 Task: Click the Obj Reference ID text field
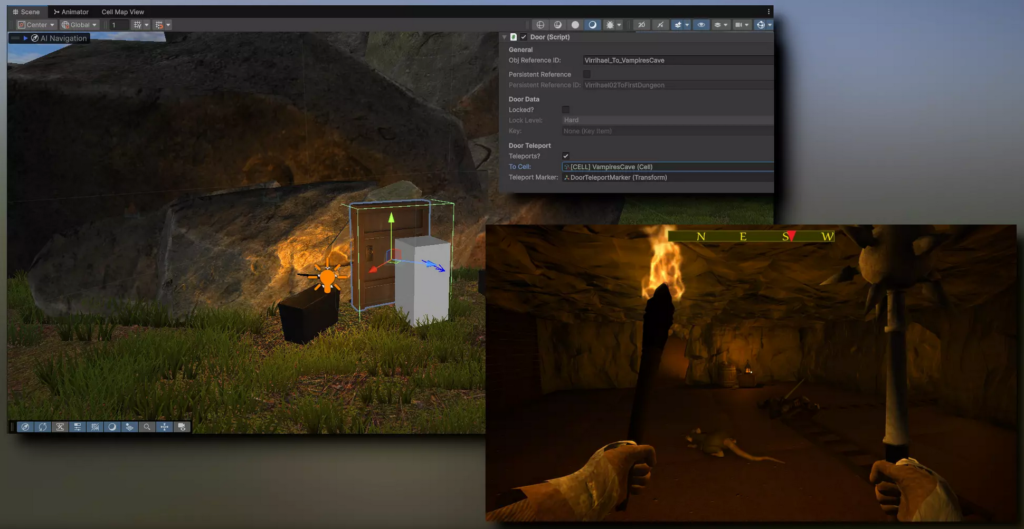pos(677,60)
